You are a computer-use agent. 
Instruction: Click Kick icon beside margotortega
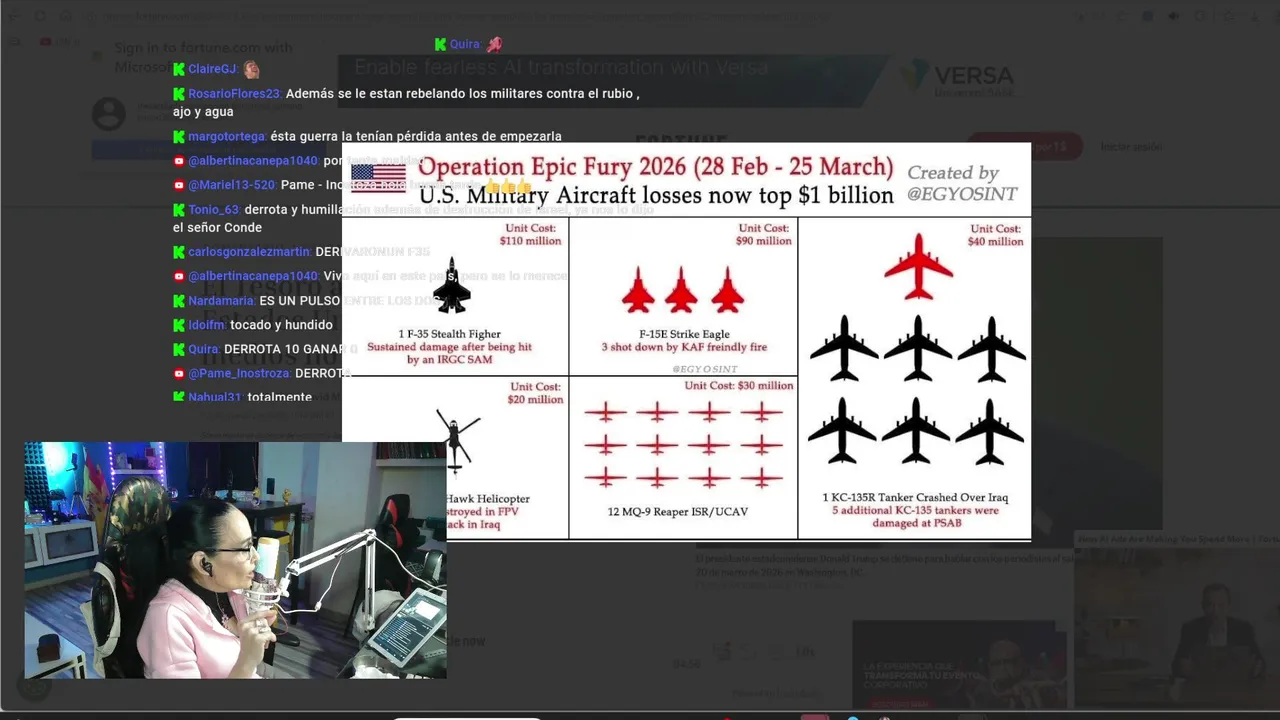179,136
